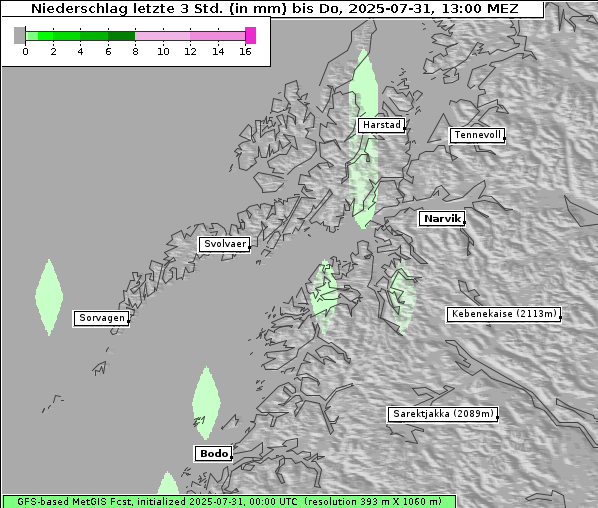Click the green GFS-based MetGIS footer bar
Image resolution: width=598 pixels, height=508 pixels.
(229, 502)
